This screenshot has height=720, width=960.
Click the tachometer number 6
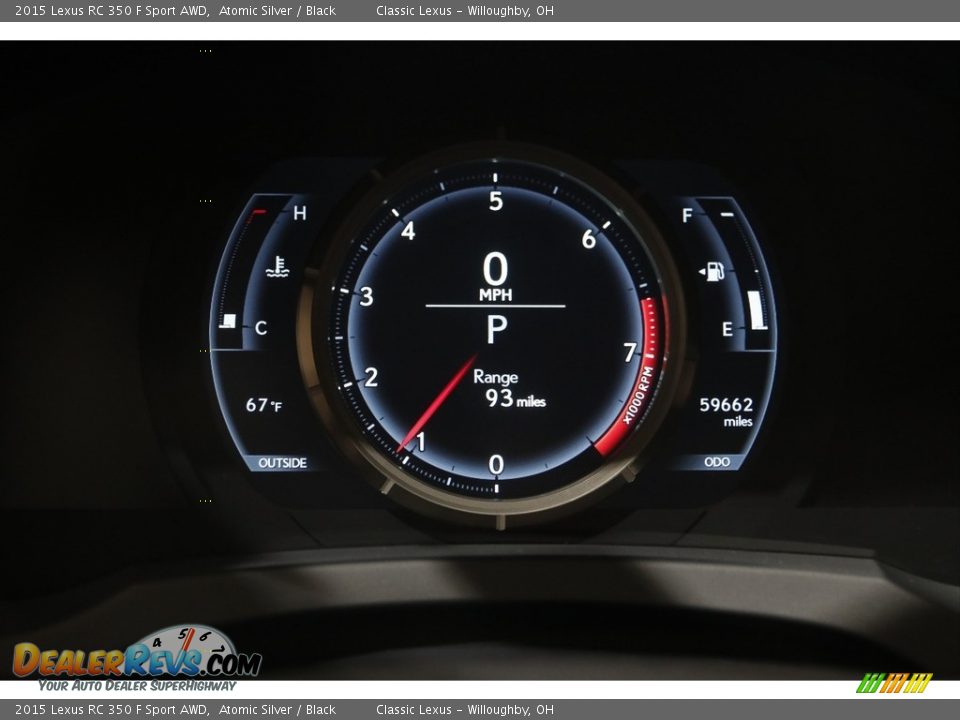pyautogui.click(x=588, y=239)
